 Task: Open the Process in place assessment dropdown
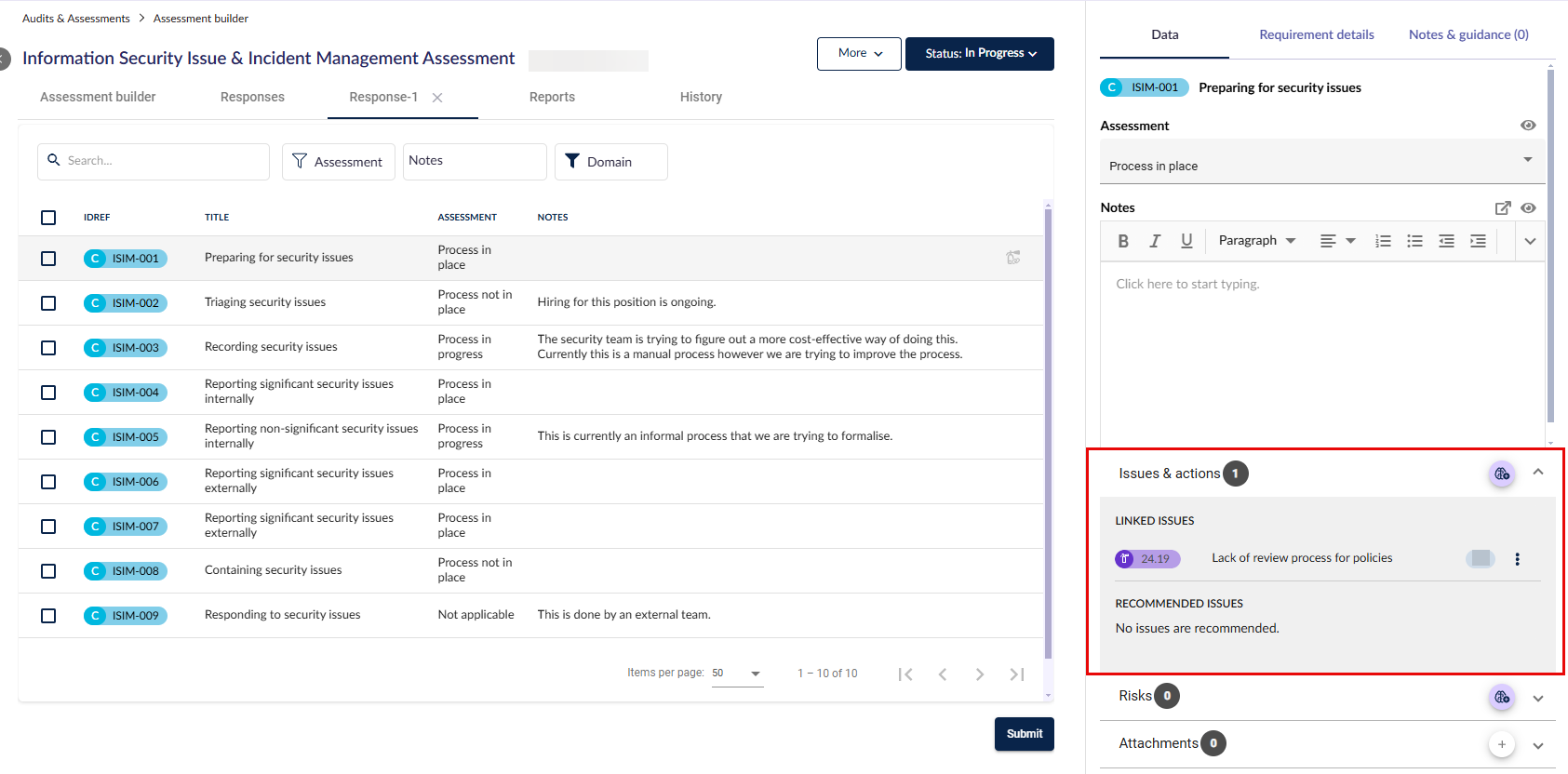(1322, 162)
